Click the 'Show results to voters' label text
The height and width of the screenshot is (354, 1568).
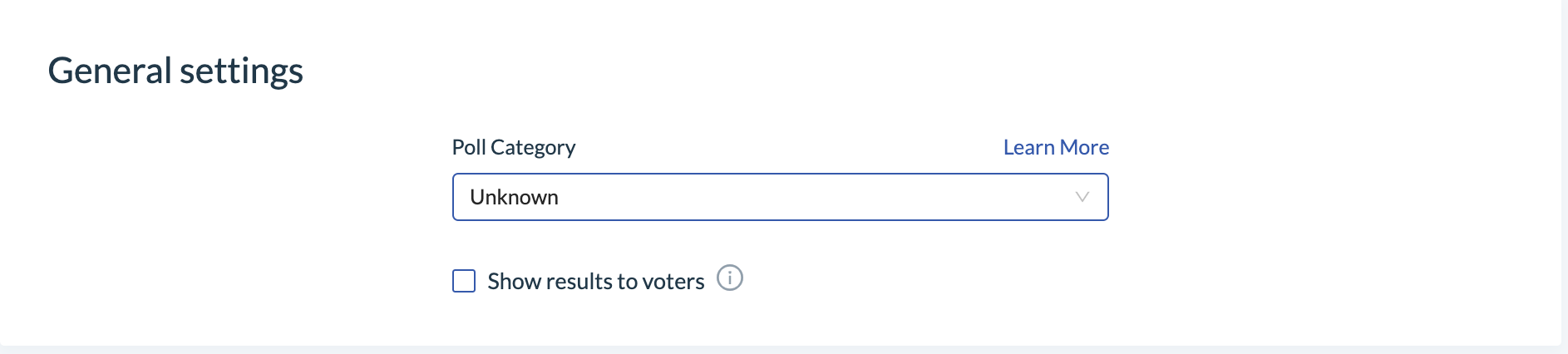tap(595, 282)
